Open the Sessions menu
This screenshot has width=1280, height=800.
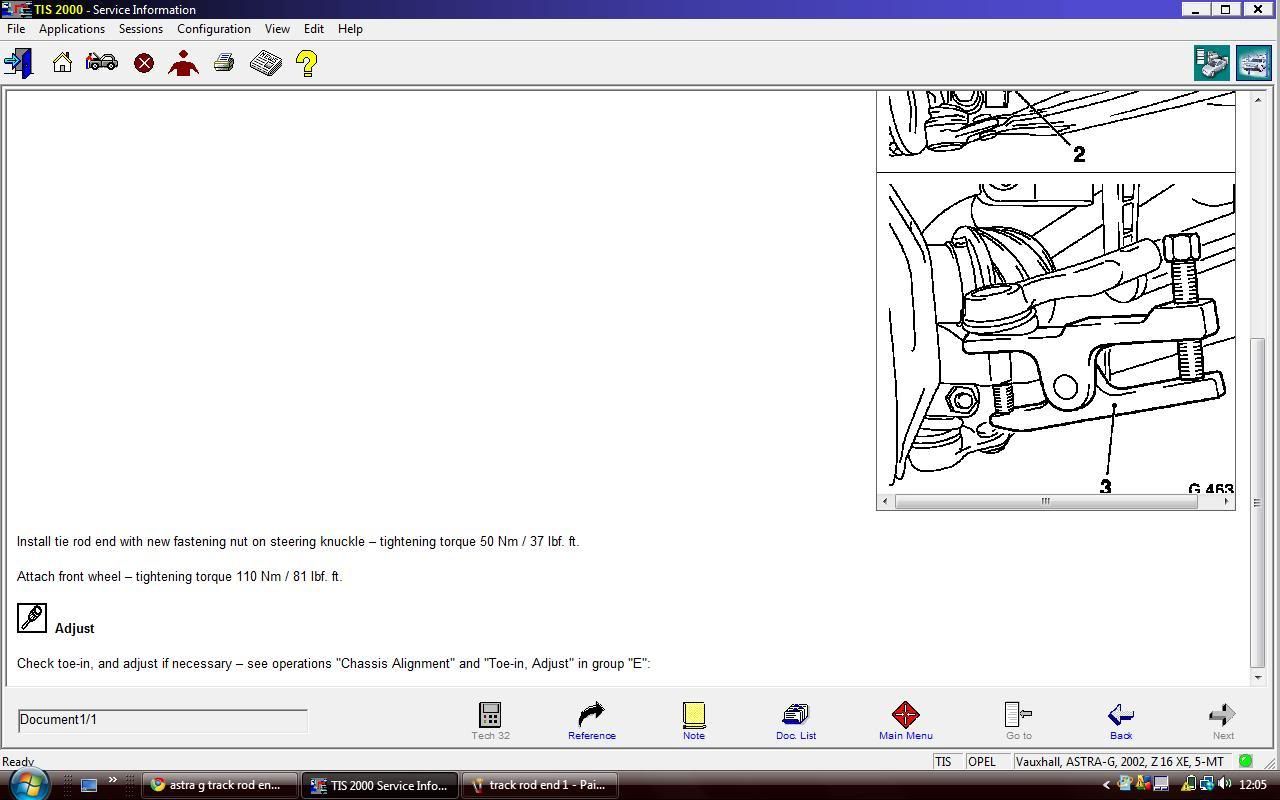point(140,29)
